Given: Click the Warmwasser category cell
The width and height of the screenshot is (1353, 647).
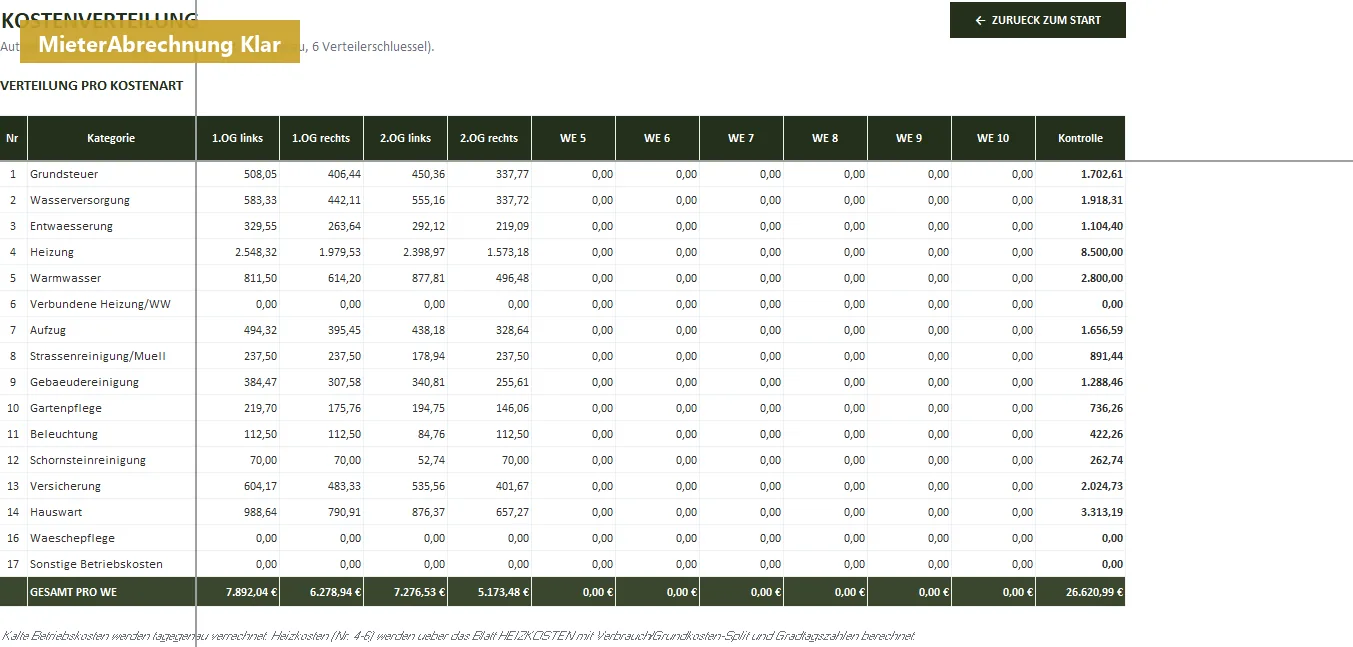Looking at the screenshot, I should click(111, 278).
